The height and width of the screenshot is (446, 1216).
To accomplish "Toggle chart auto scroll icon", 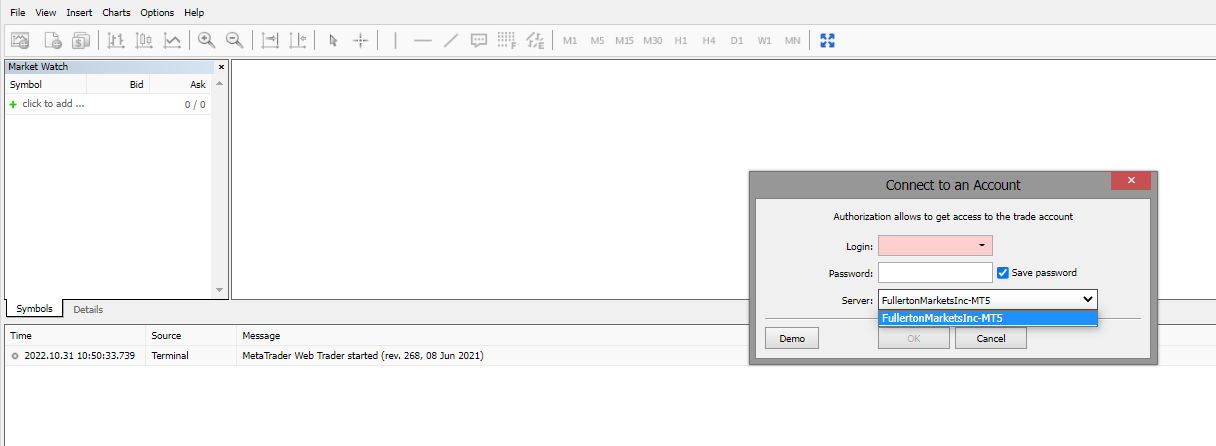I will pos(270,41).
